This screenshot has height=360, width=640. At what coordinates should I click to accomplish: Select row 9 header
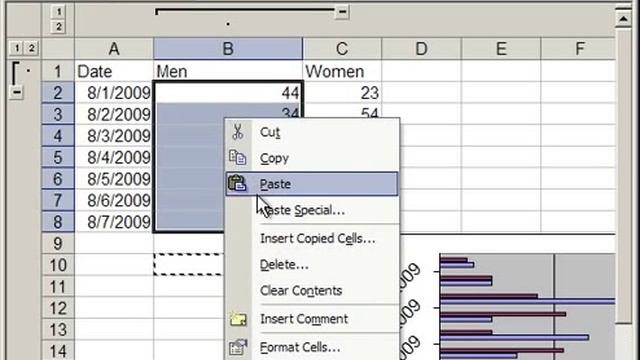coord(58,243)
